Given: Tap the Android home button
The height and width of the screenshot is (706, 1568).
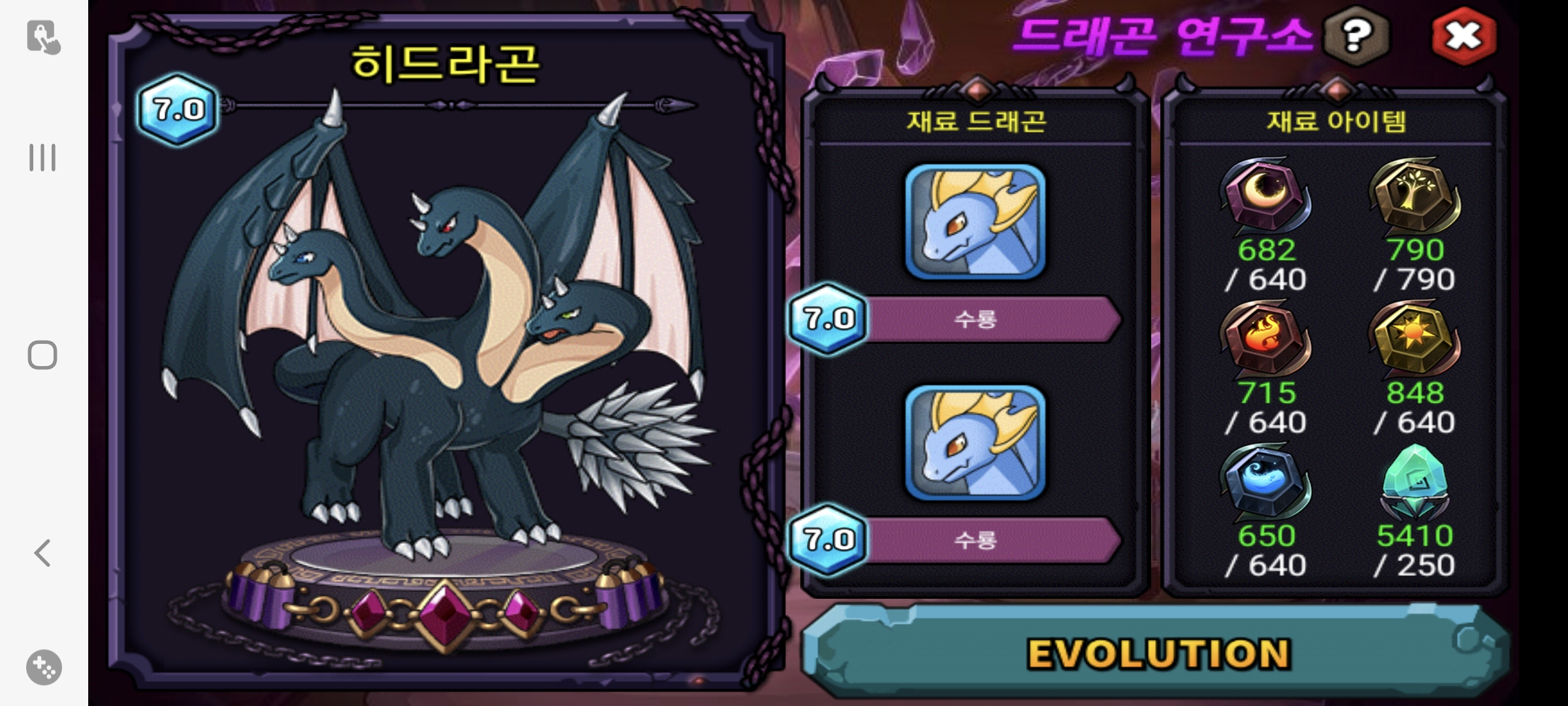Looking at the screenshot, I should 43,355.
